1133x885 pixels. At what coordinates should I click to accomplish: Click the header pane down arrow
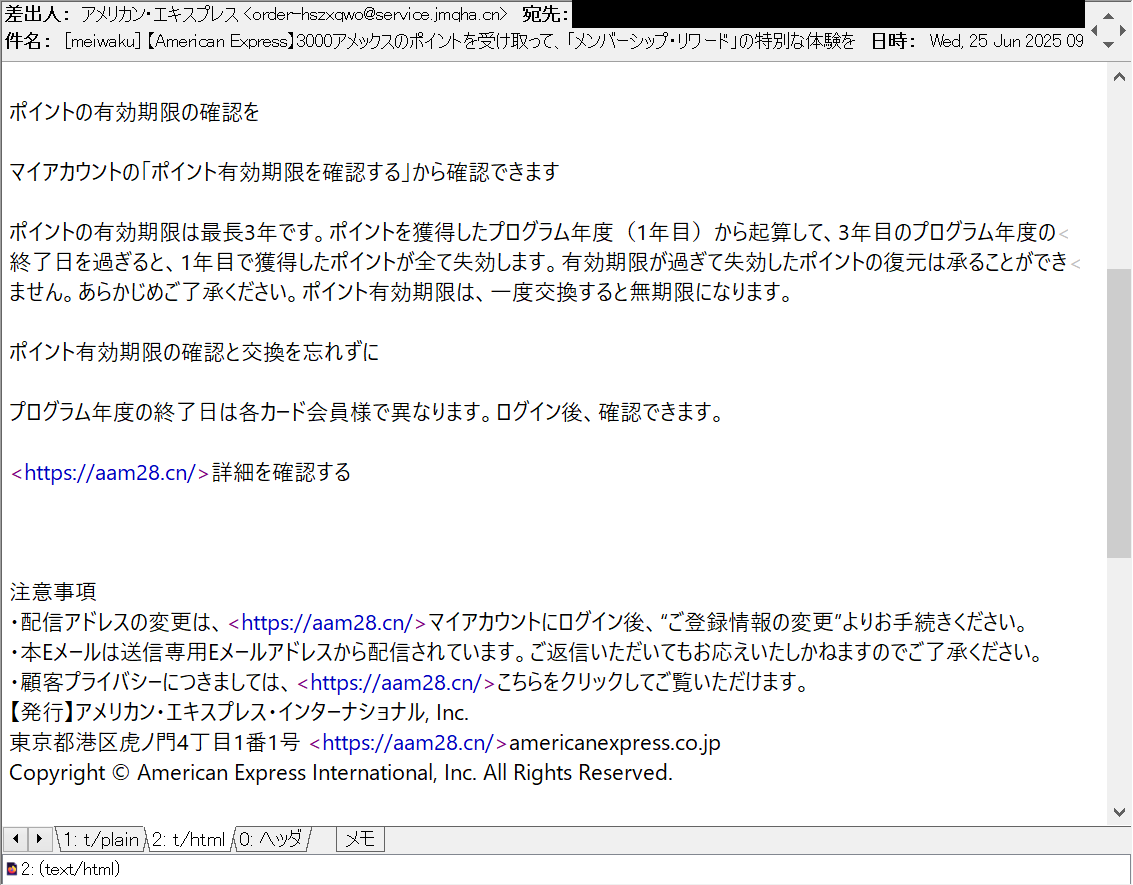[x=1109, y=45]
